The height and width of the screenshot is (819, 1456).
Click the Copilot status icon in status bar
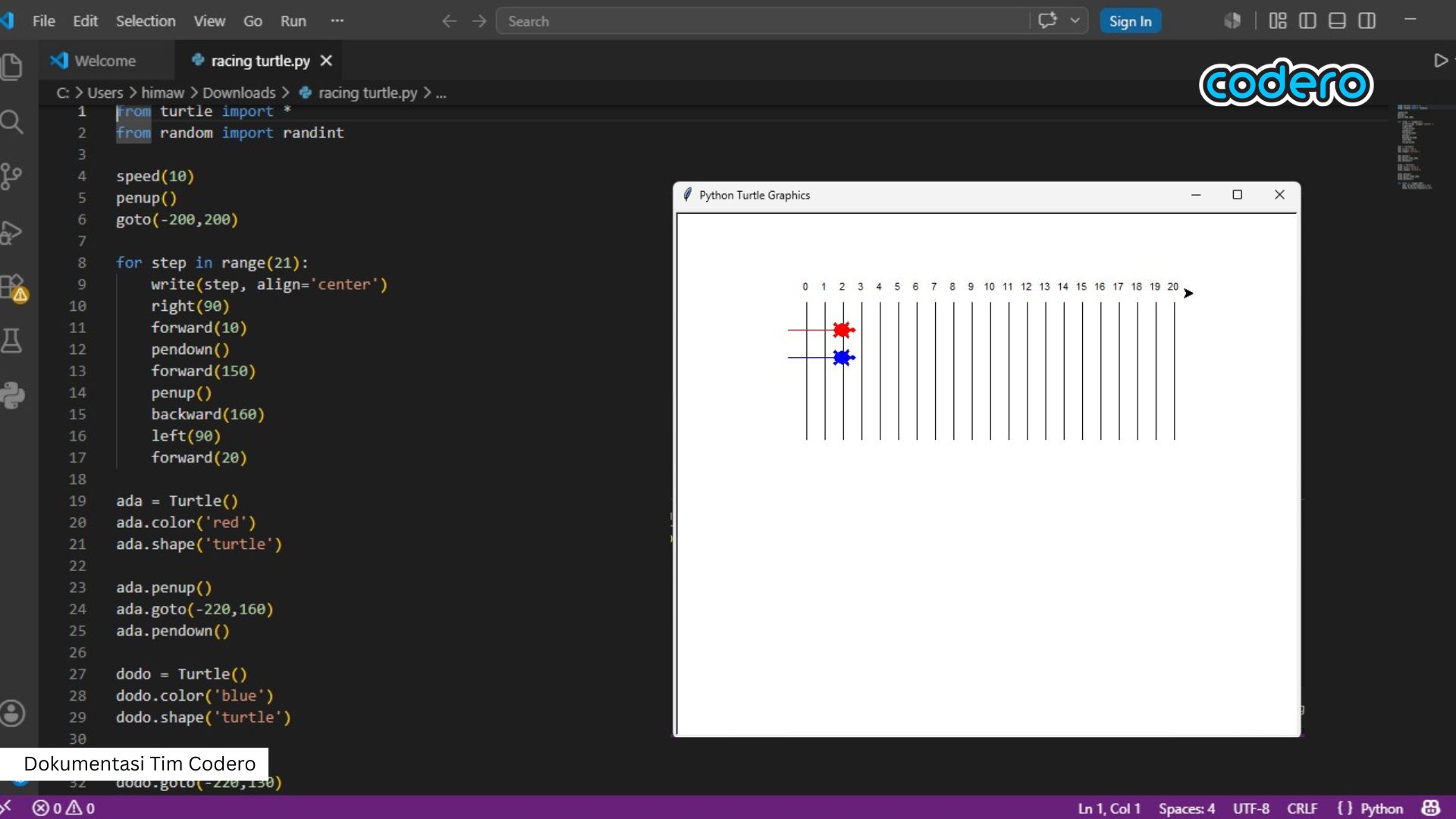click(x=1431, y=808)
